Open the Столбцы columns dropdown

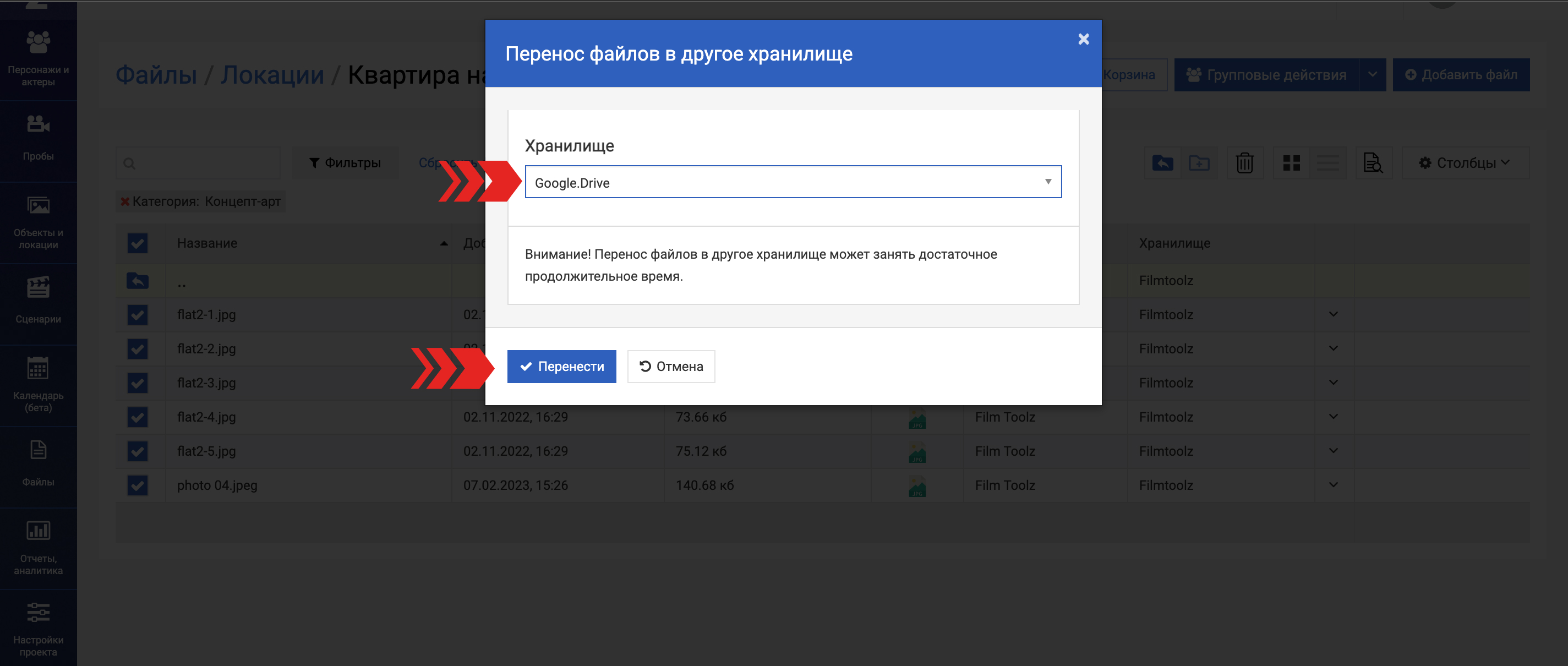[1465, 162]
